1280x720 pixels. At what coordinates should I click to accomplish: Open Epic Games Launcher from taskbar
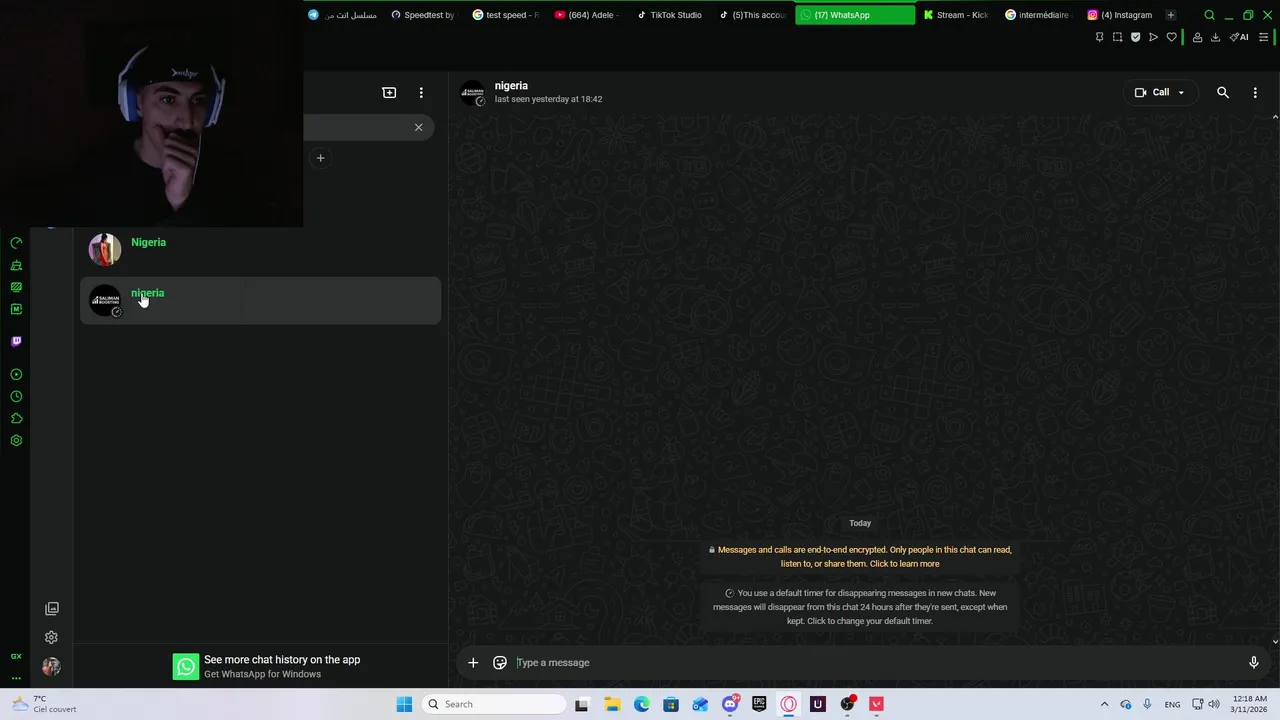click(x=759, y=704)
